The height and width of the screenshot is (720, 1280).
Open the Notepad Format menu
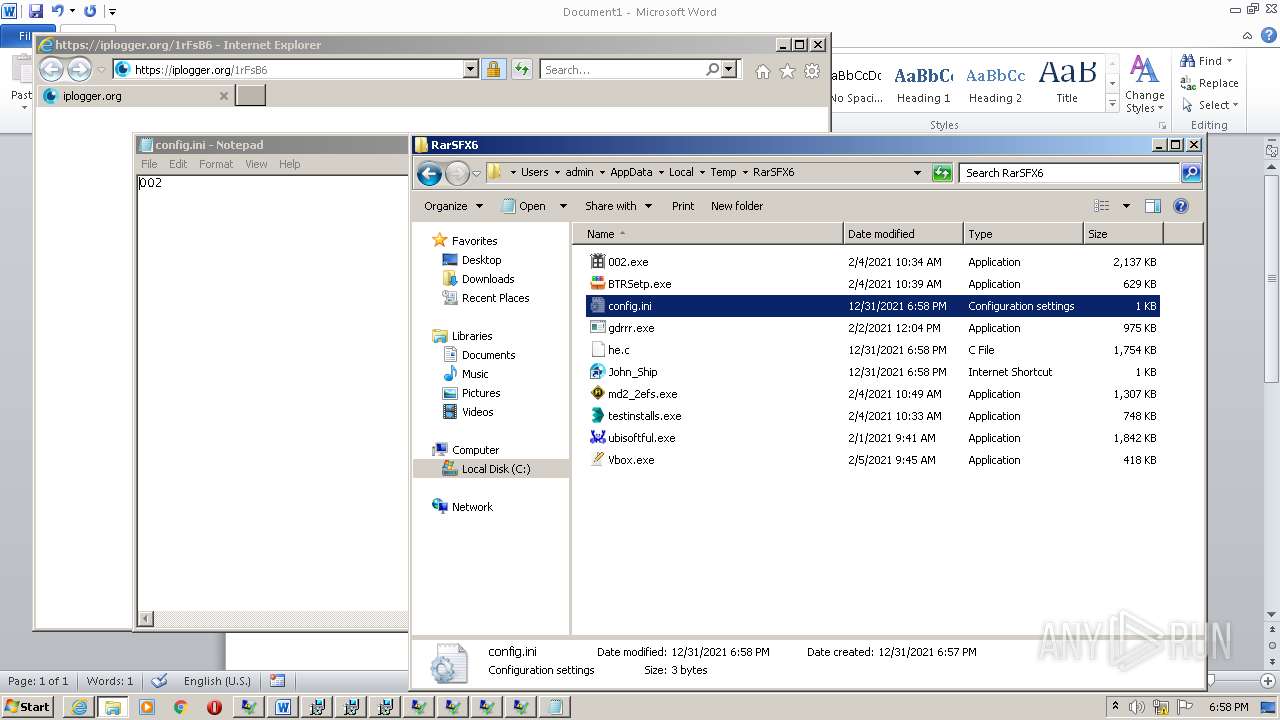[x=216, y=164]
